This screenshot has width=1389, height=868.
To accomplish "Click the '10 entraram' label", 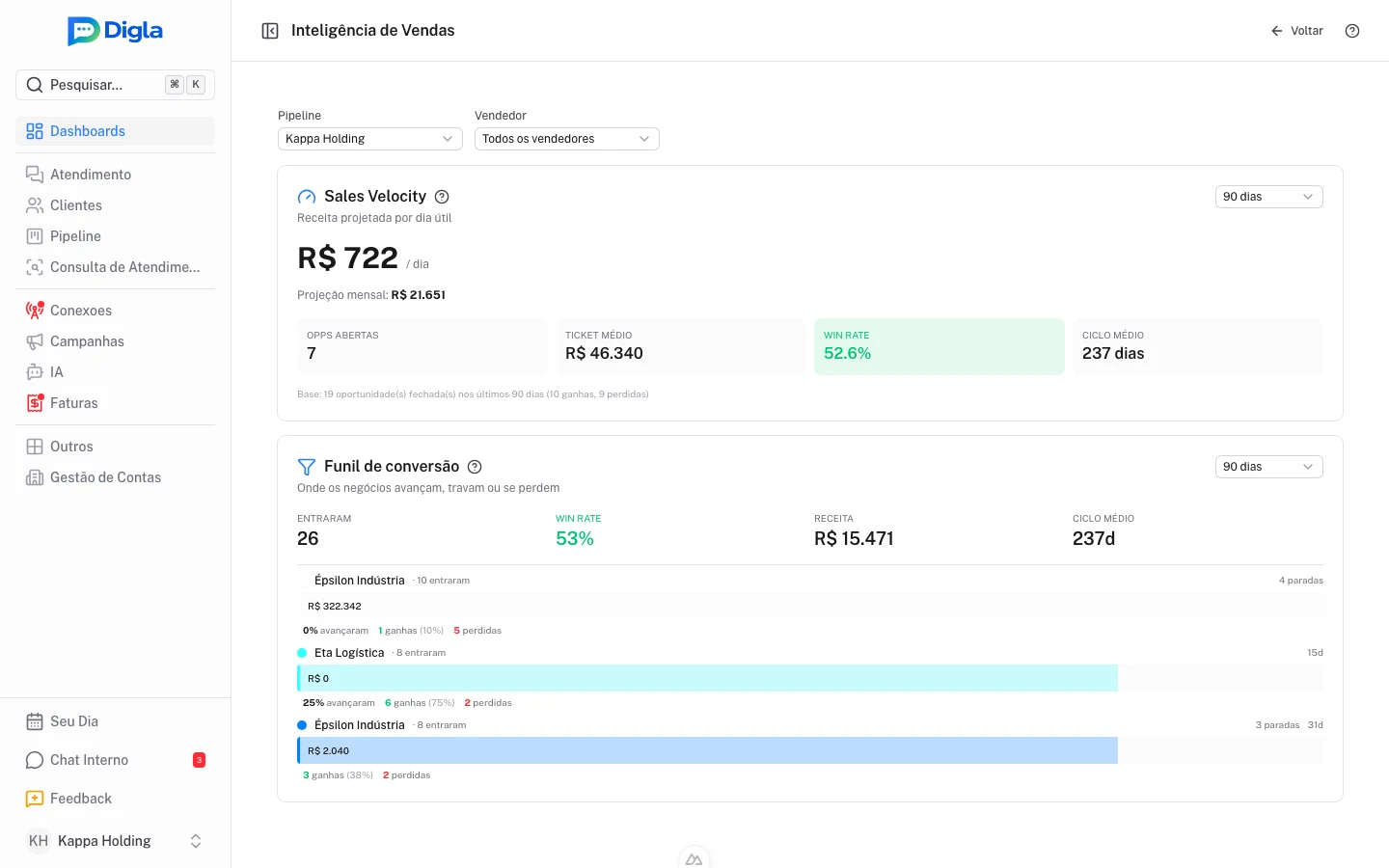I will point(443,581).
